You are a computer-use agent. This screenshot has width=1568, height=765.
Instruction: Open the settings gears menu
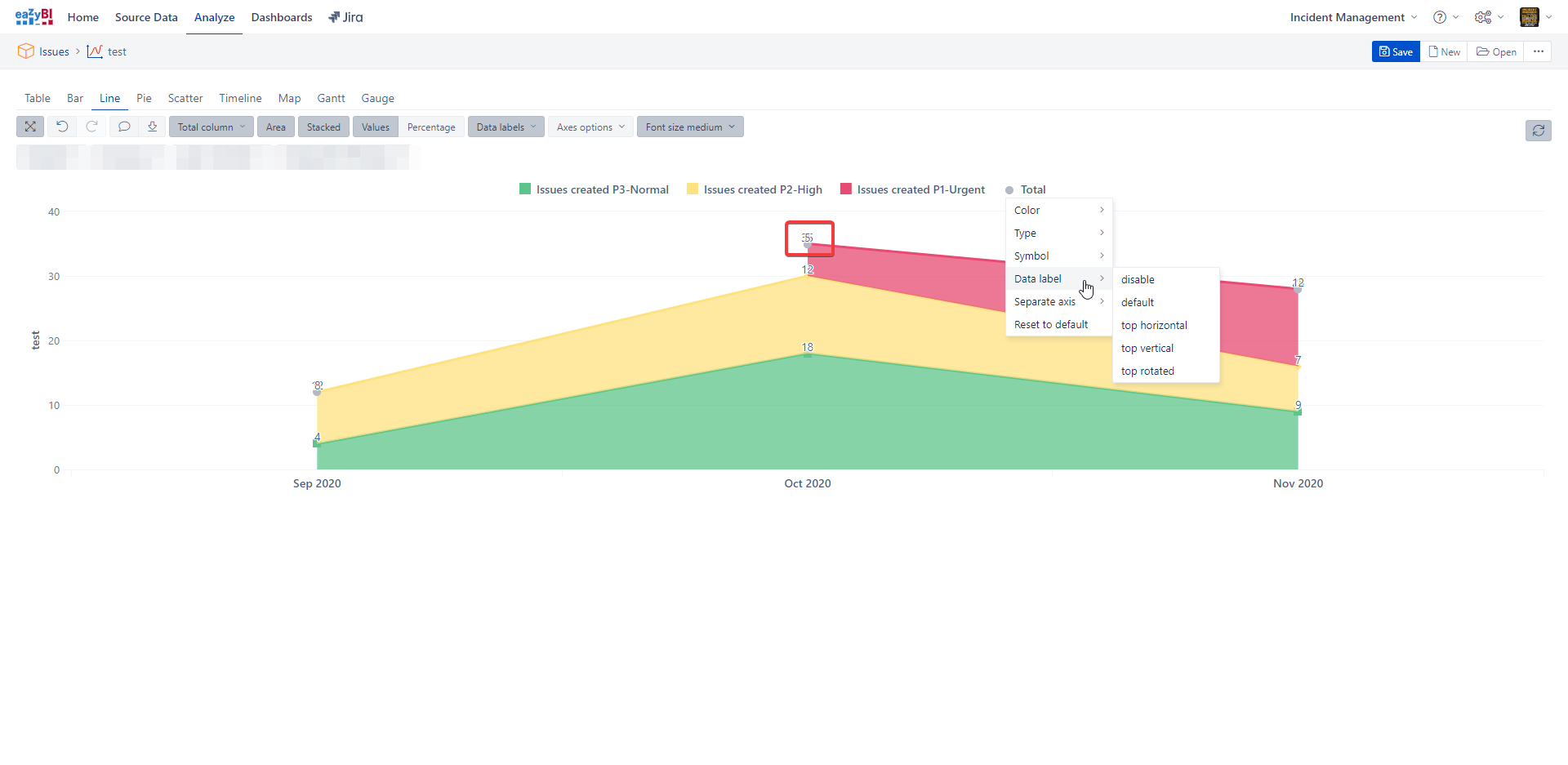(1488, 17)
